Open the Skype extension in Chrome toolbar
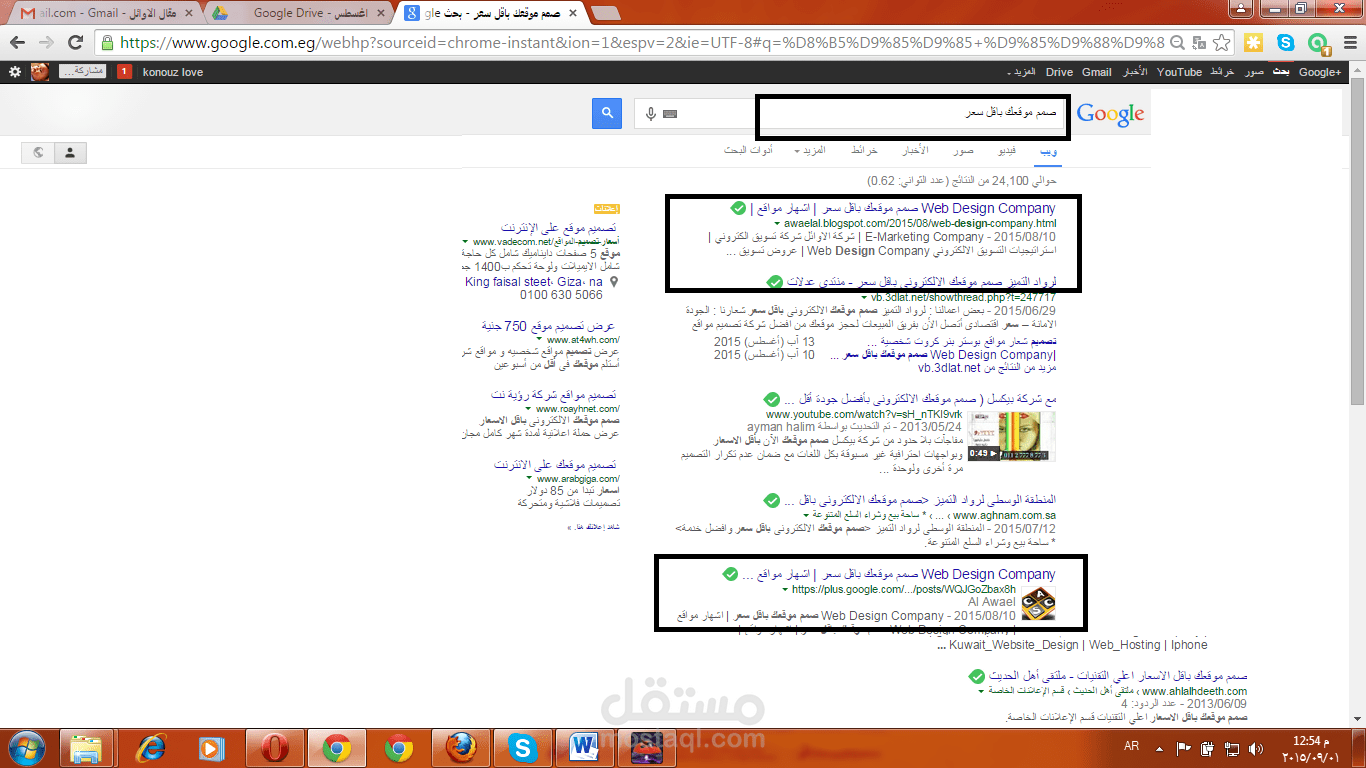This screenshot has width=1366, height=768. click(x=1286, y=42)
